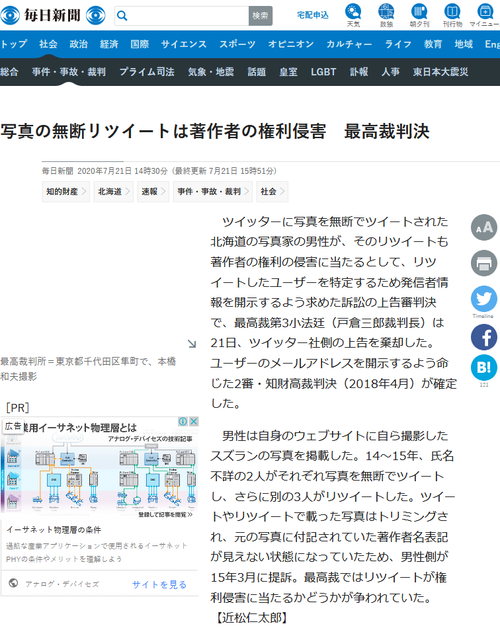Select the 教育 section tab
The width and height of the screenshot is (500, 628).
click(433, 44)
